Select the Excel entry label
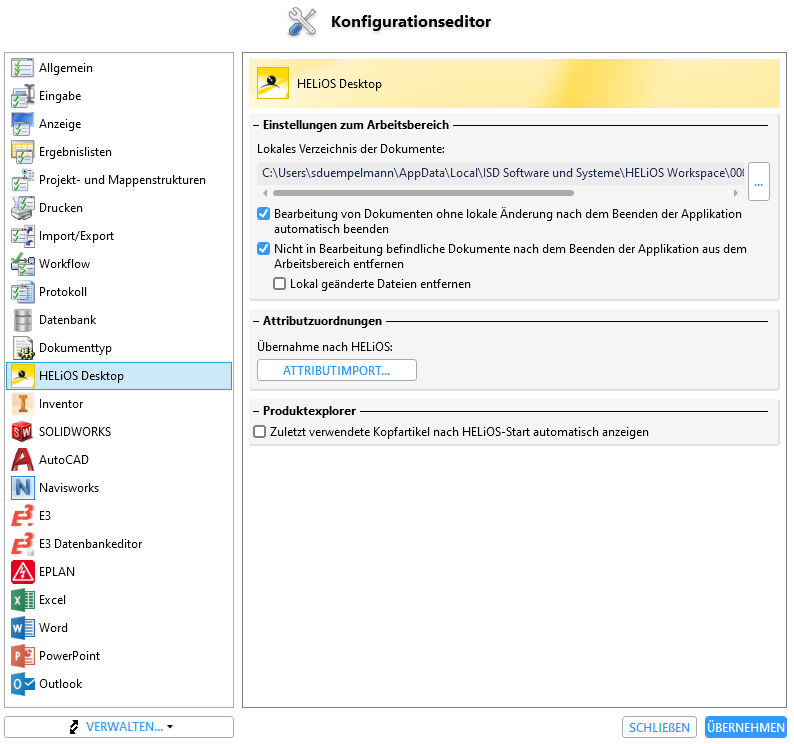 point(52,600)
